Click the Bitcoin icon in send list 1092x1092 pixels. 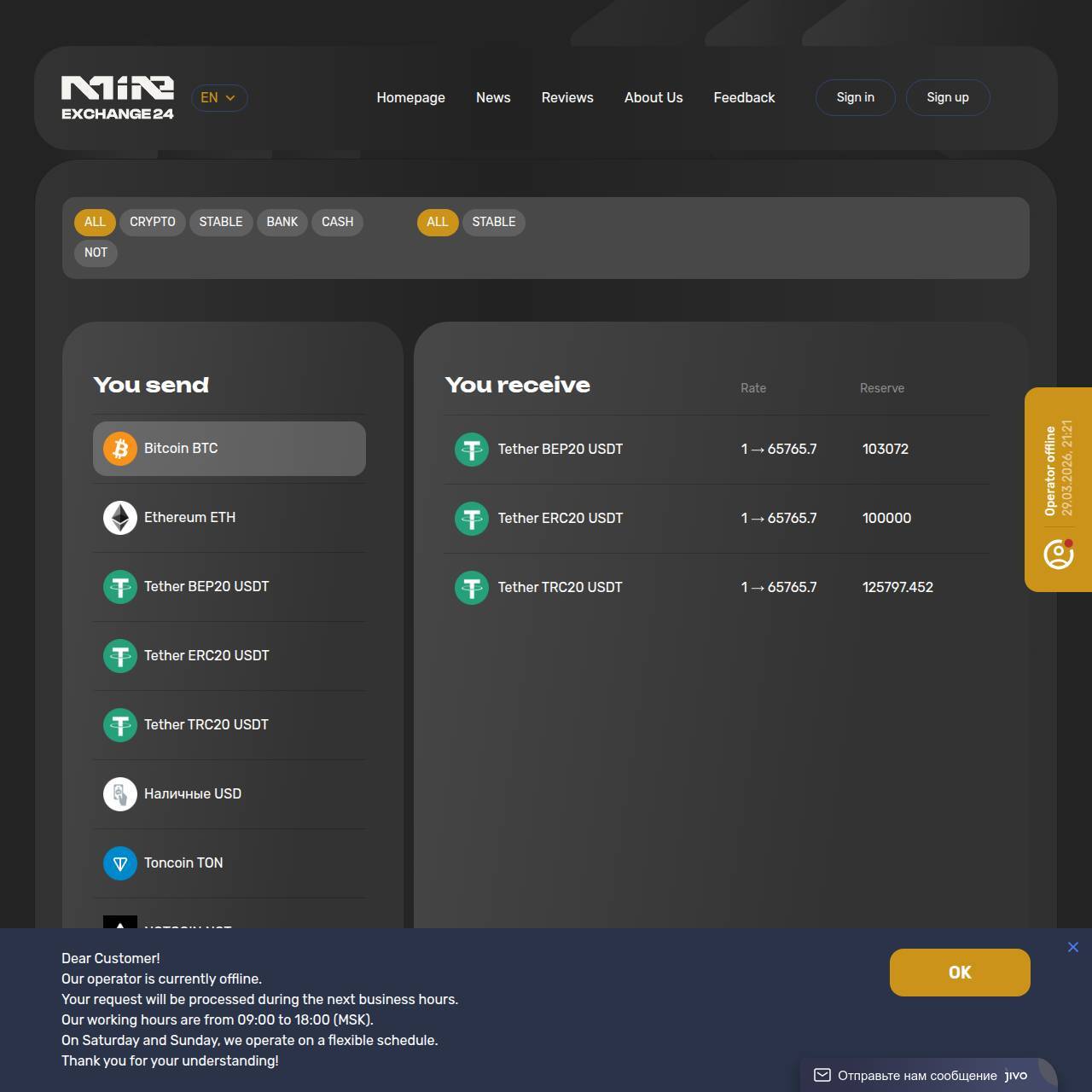coord(120,449)
